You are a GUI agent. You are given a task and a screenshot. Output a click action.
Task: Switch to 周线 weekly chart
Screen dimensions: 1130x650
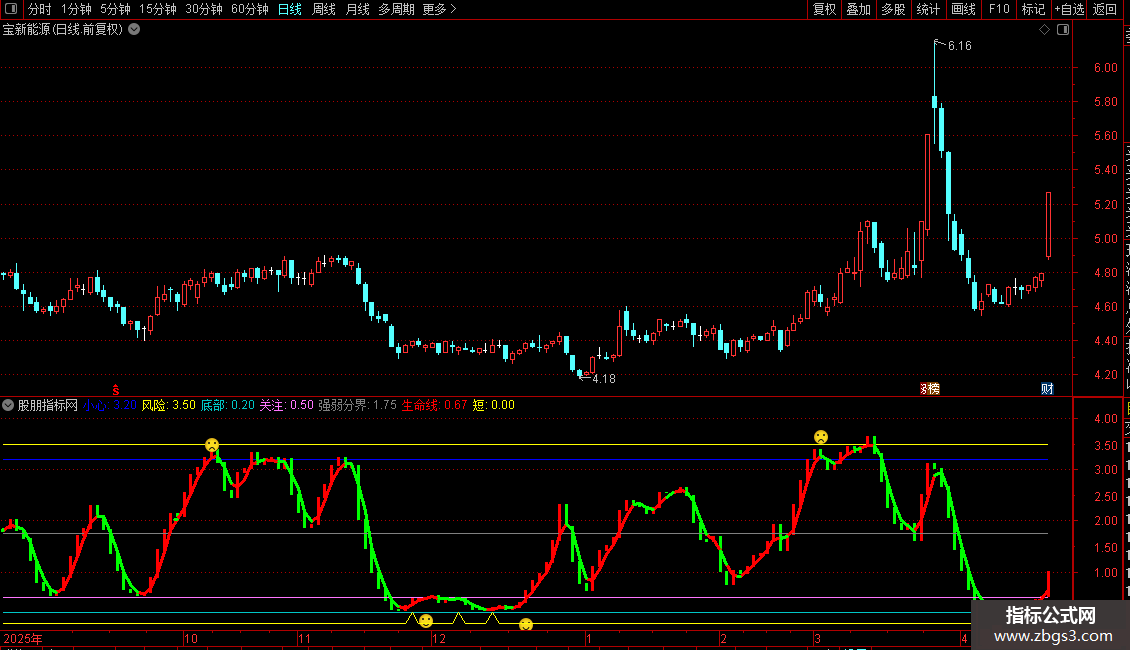tap(324, 9)
